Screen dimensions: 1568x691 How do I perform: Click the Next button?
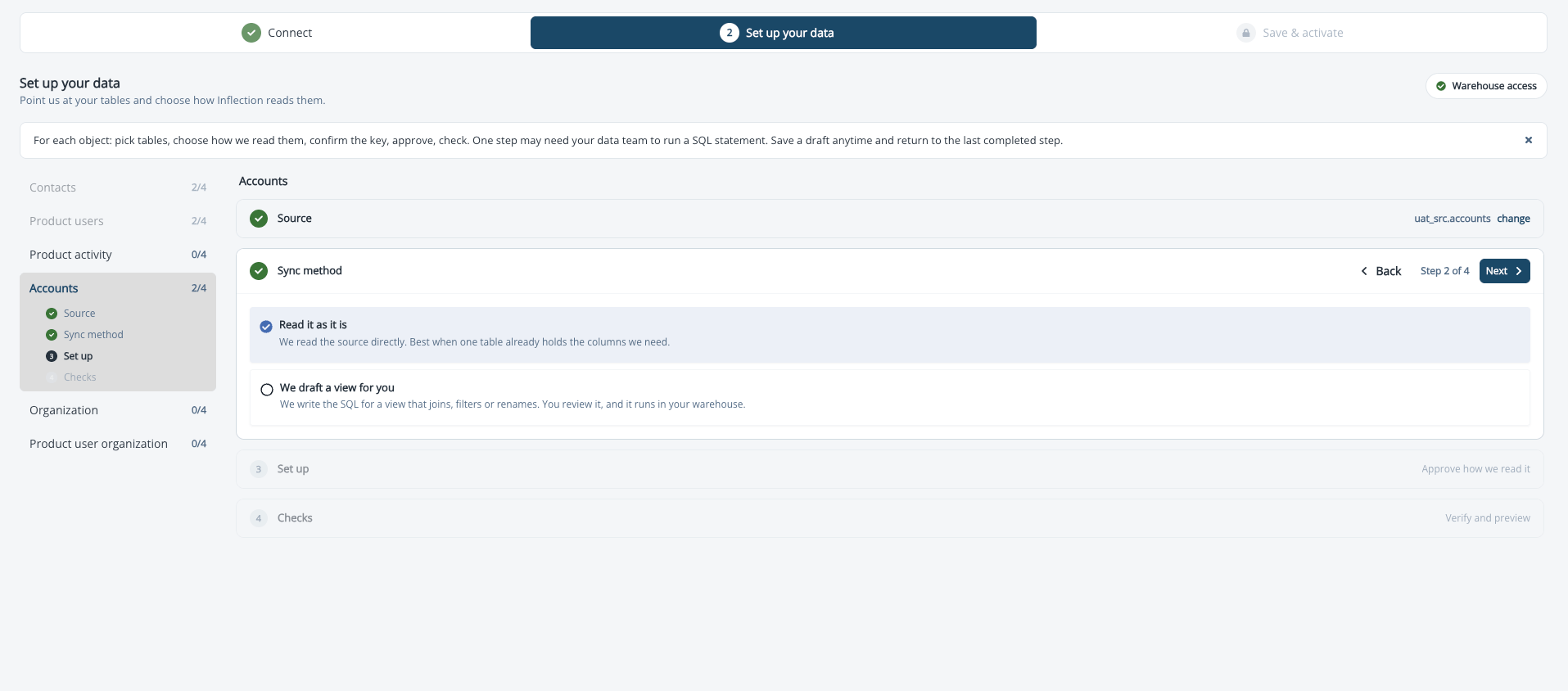tap(1504, 271)
